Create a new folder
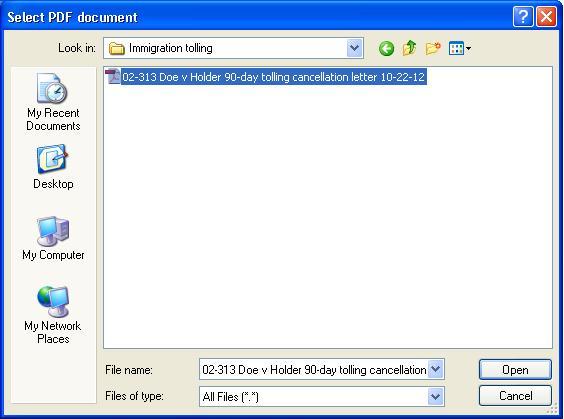This screenshot has width=564, height=419. pyautogui.click(x=433, y=48)
